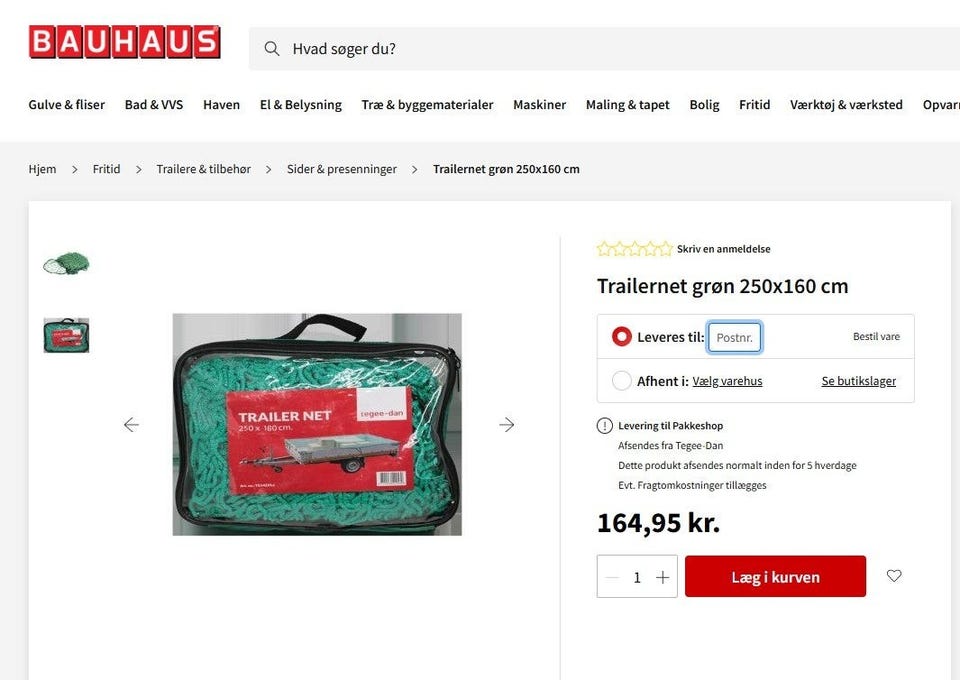Open the Vælg varehus selector
The height and width of the screenshot is (680, 960).
pos(727,381)
